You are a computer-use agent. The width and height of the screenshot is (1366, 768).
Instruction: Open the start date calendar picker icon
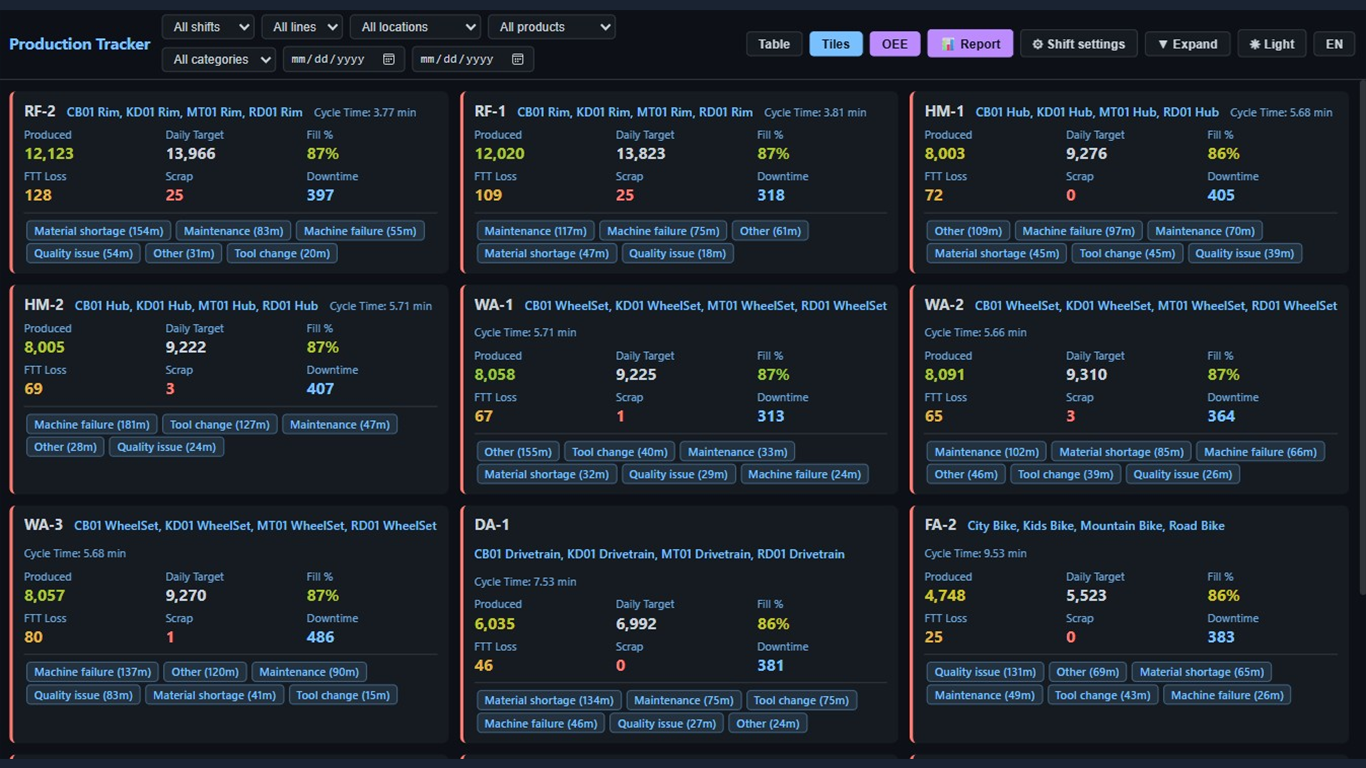[389, 59]
